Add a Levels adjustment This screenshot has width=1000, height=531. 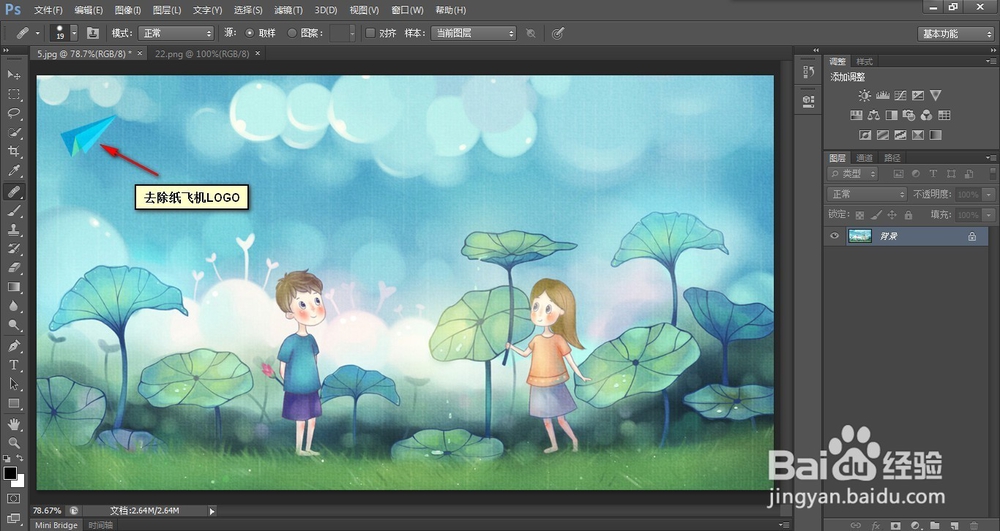[883, 96]
